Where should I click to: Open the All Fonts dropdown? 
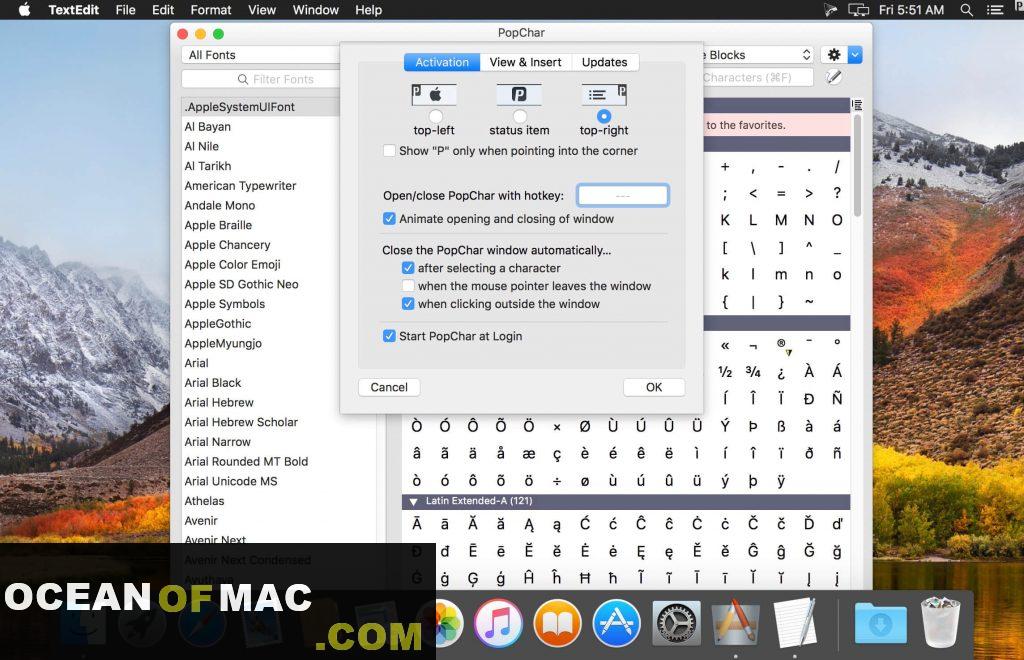pyautogui.click(x=261, y=55)
